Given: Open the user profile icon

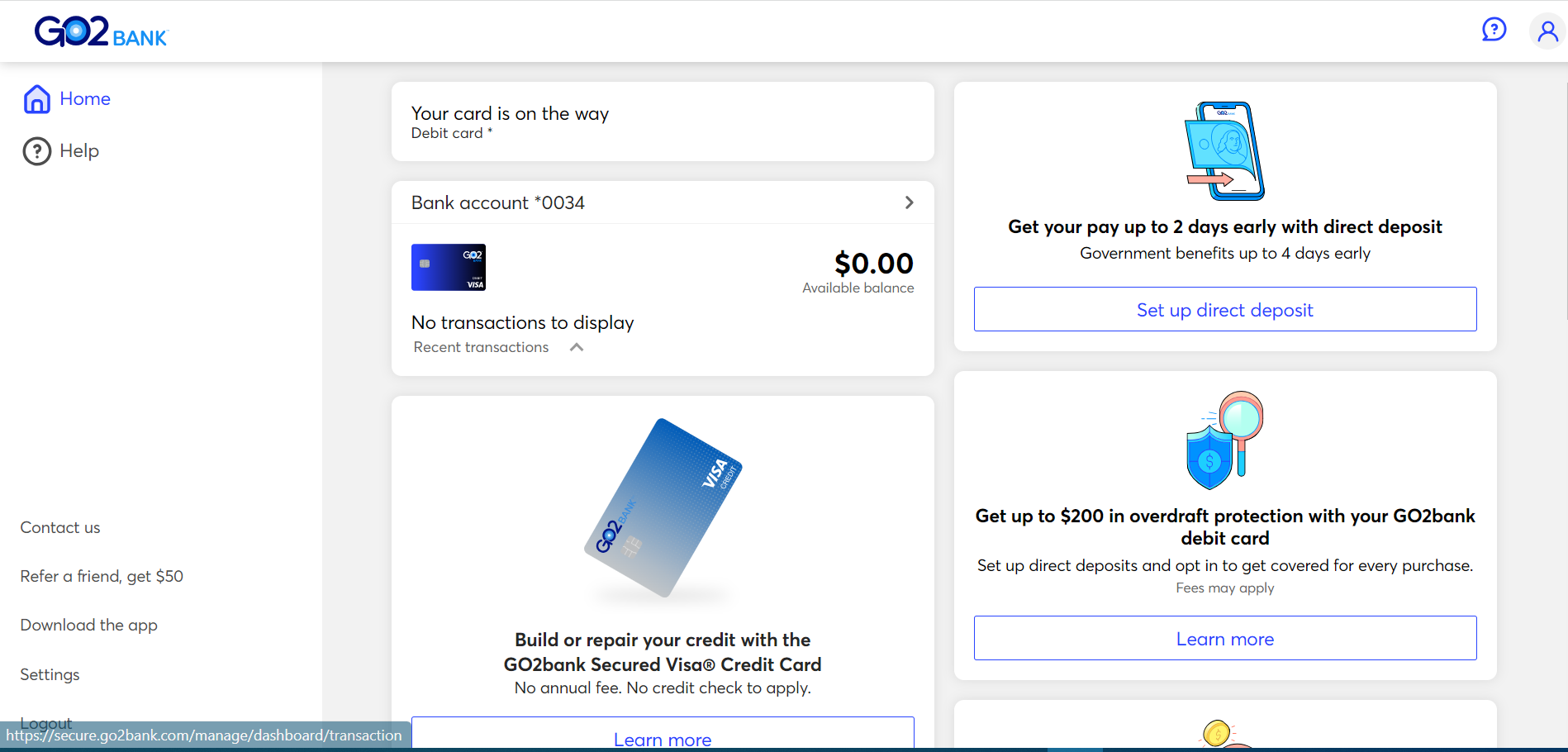Looking at the screenshot, I should (1547, 31).
